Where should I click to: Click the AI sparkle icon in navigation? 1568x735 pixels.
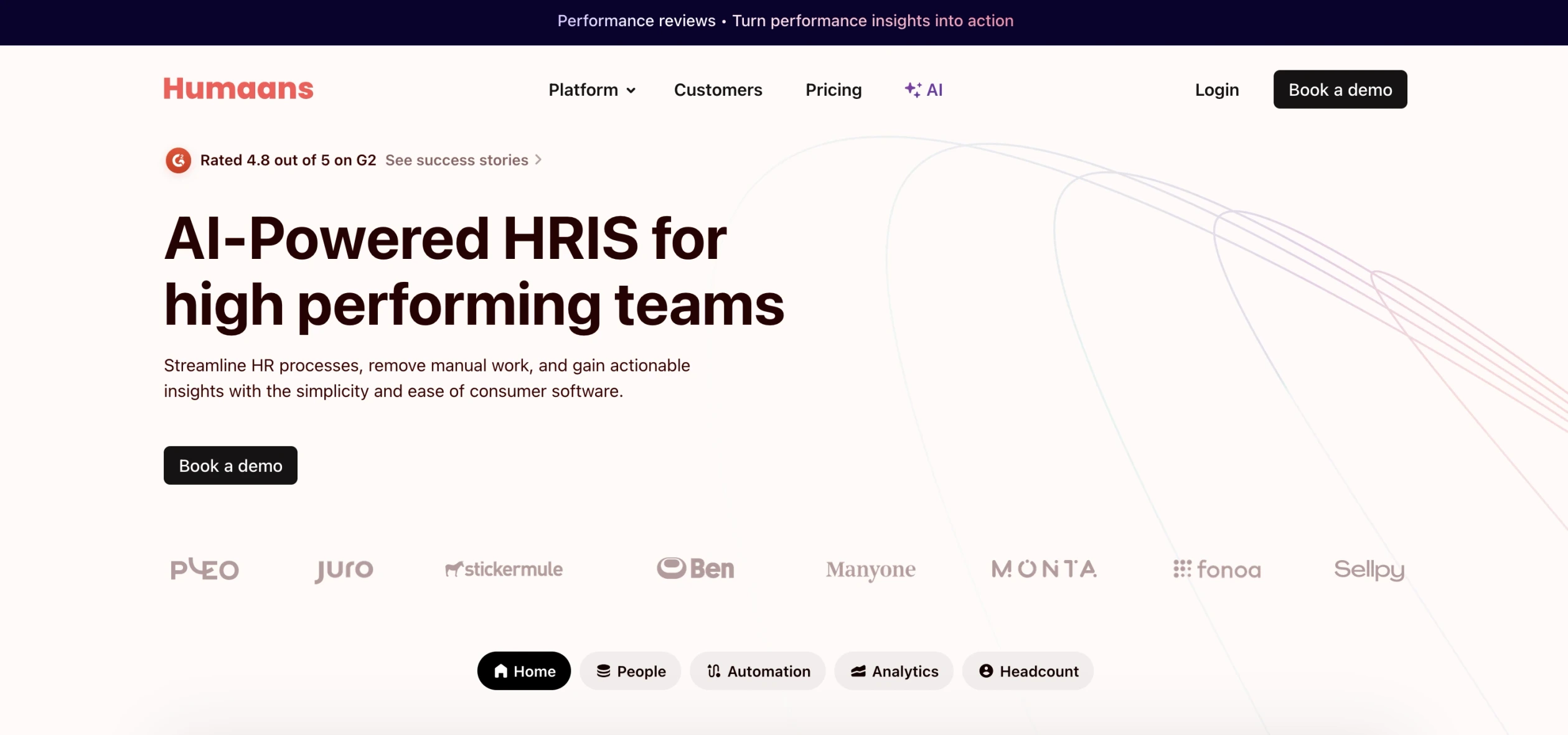pyautogui.click(x=913, y=90)
